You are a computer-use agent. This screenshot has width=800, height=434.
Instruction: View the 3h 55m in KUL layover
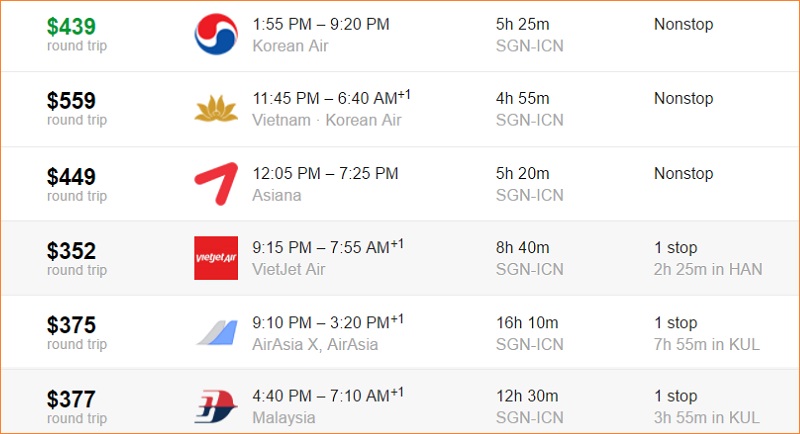point(707,418)
